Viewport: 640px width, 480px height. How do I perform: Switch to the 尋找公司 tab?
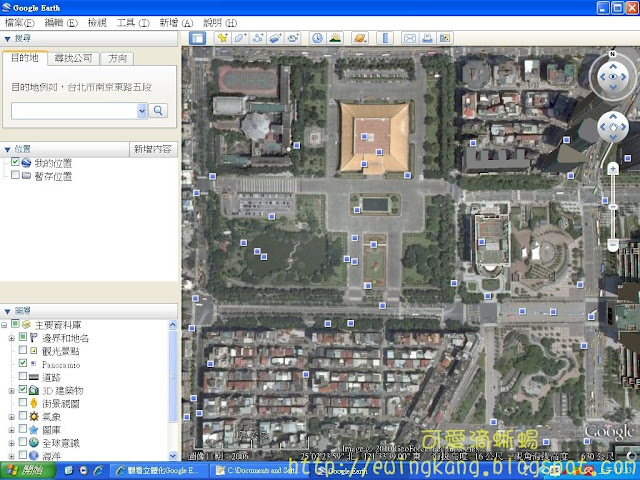[73, 58]
